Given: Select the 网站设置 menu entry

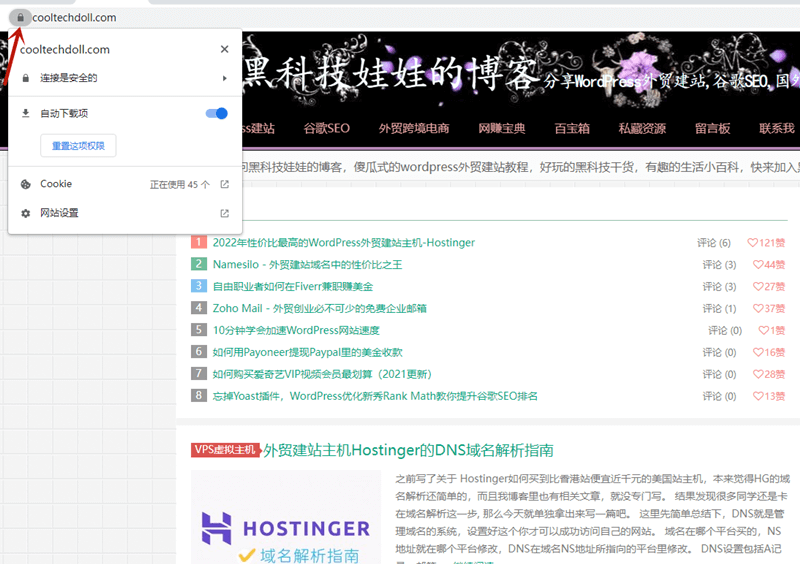Looking at the screenshot, I should [125, 213].
